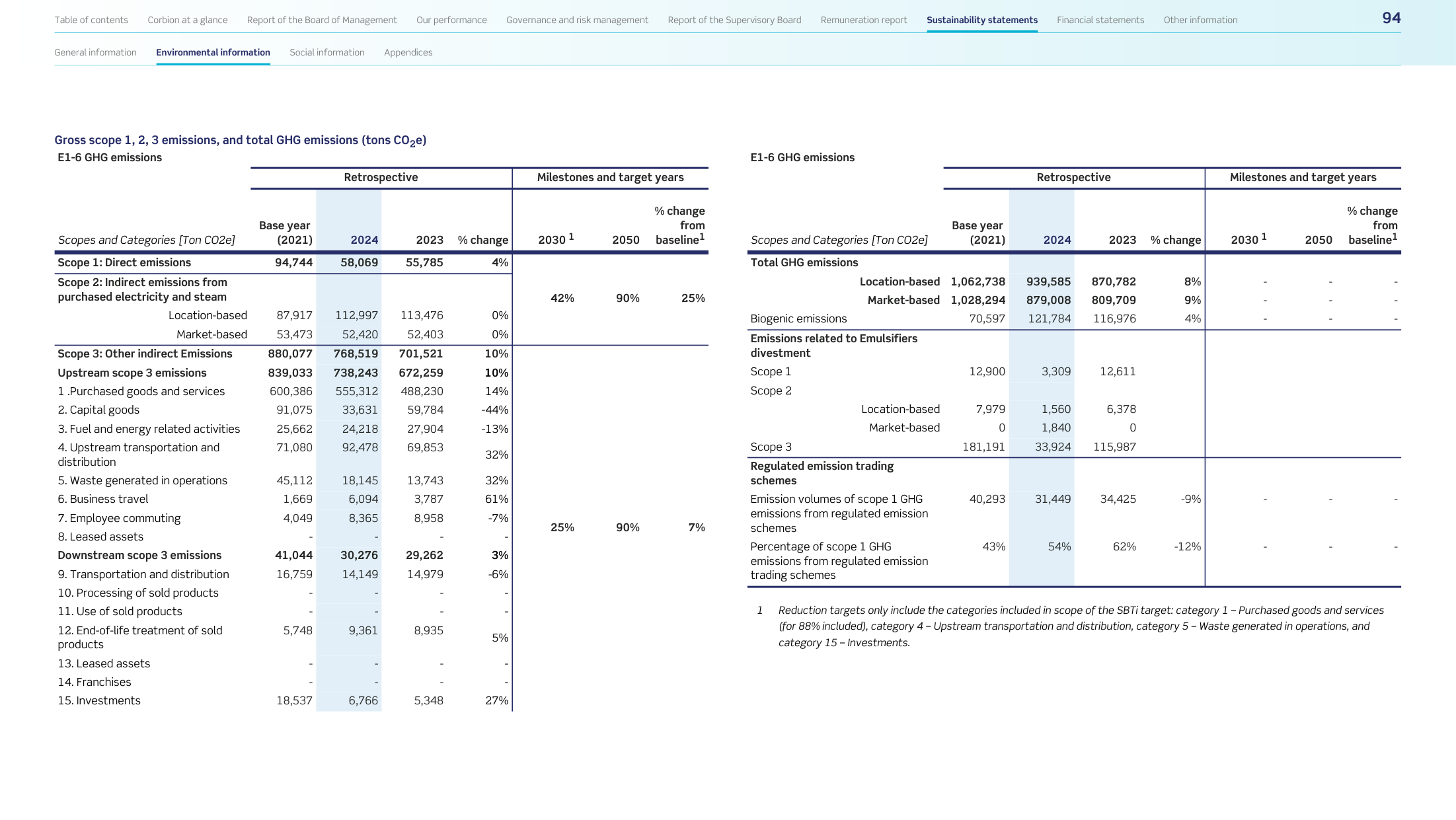Select the Sustainability statements tab
Screen dimensions: 1456x820
click(982, 20)
